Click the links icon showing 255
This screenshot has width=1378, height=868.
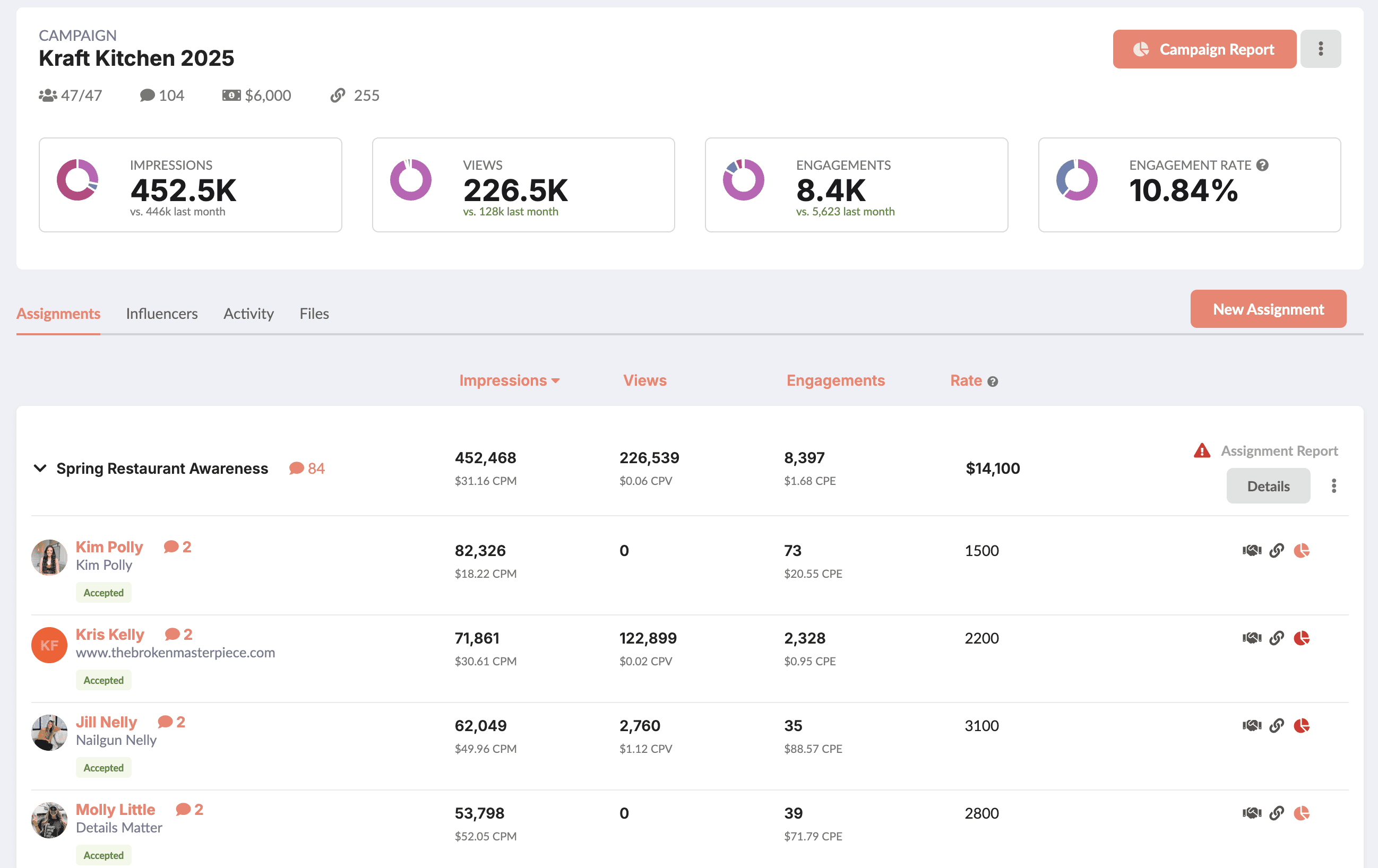click(338, 96)
